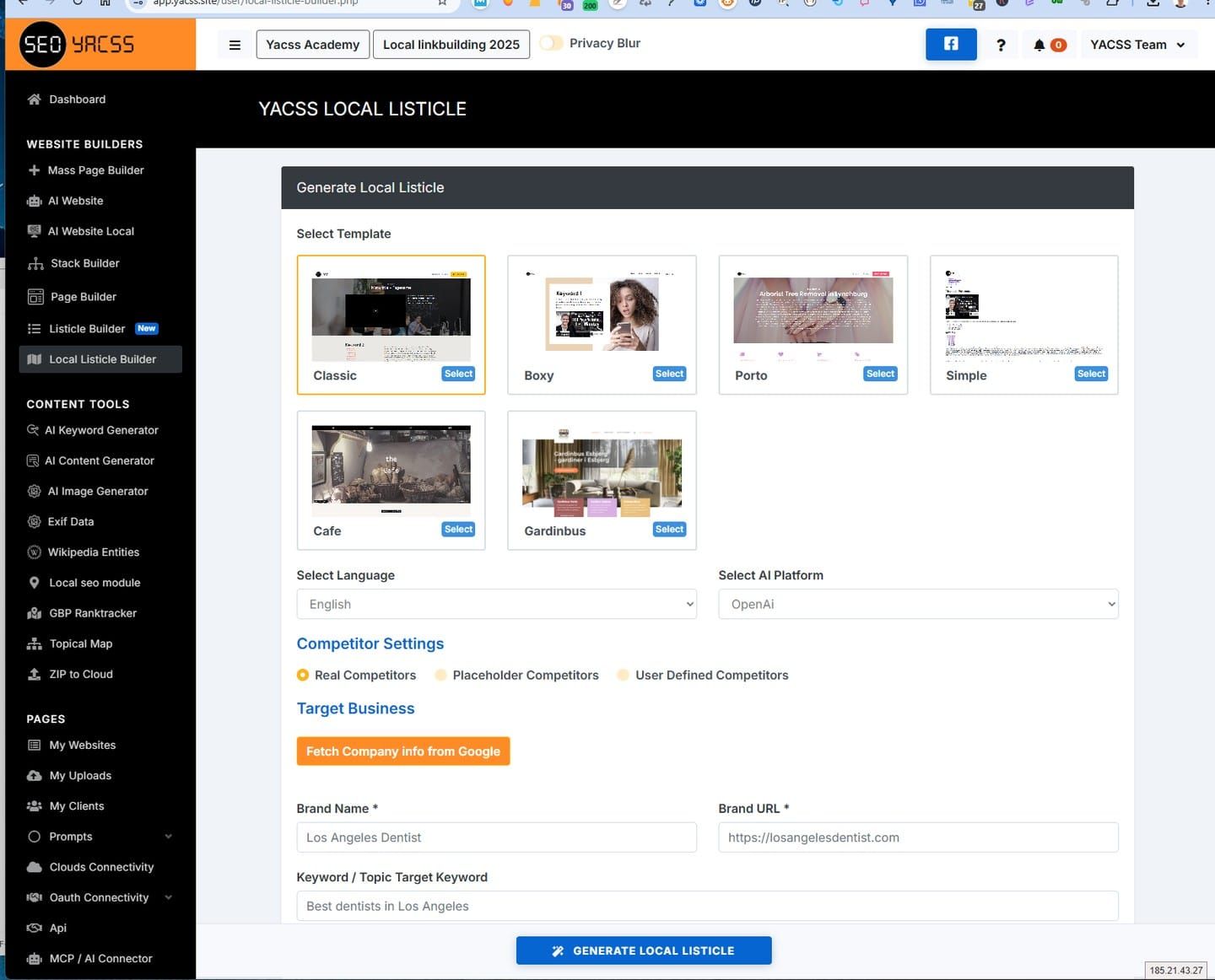Click the Local Listicle Builder map icon
1215x980 pixels.
click(x=34, y=359)
